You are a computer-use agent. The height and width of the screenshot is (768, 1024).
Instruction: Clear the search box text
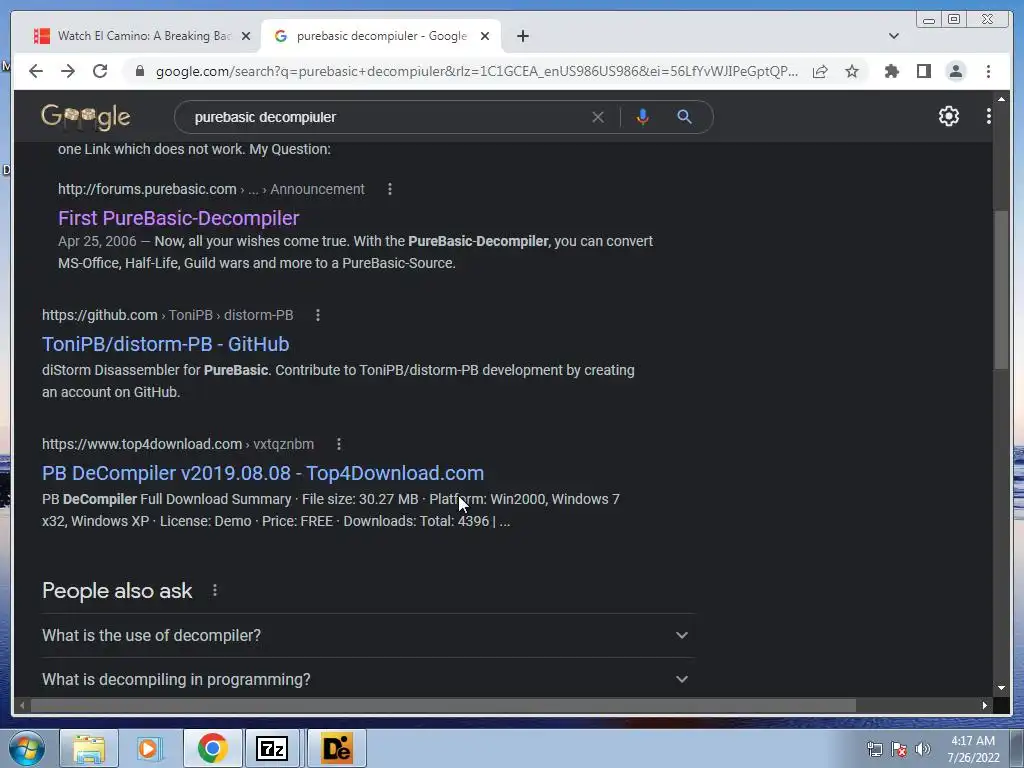pos(598,117)
